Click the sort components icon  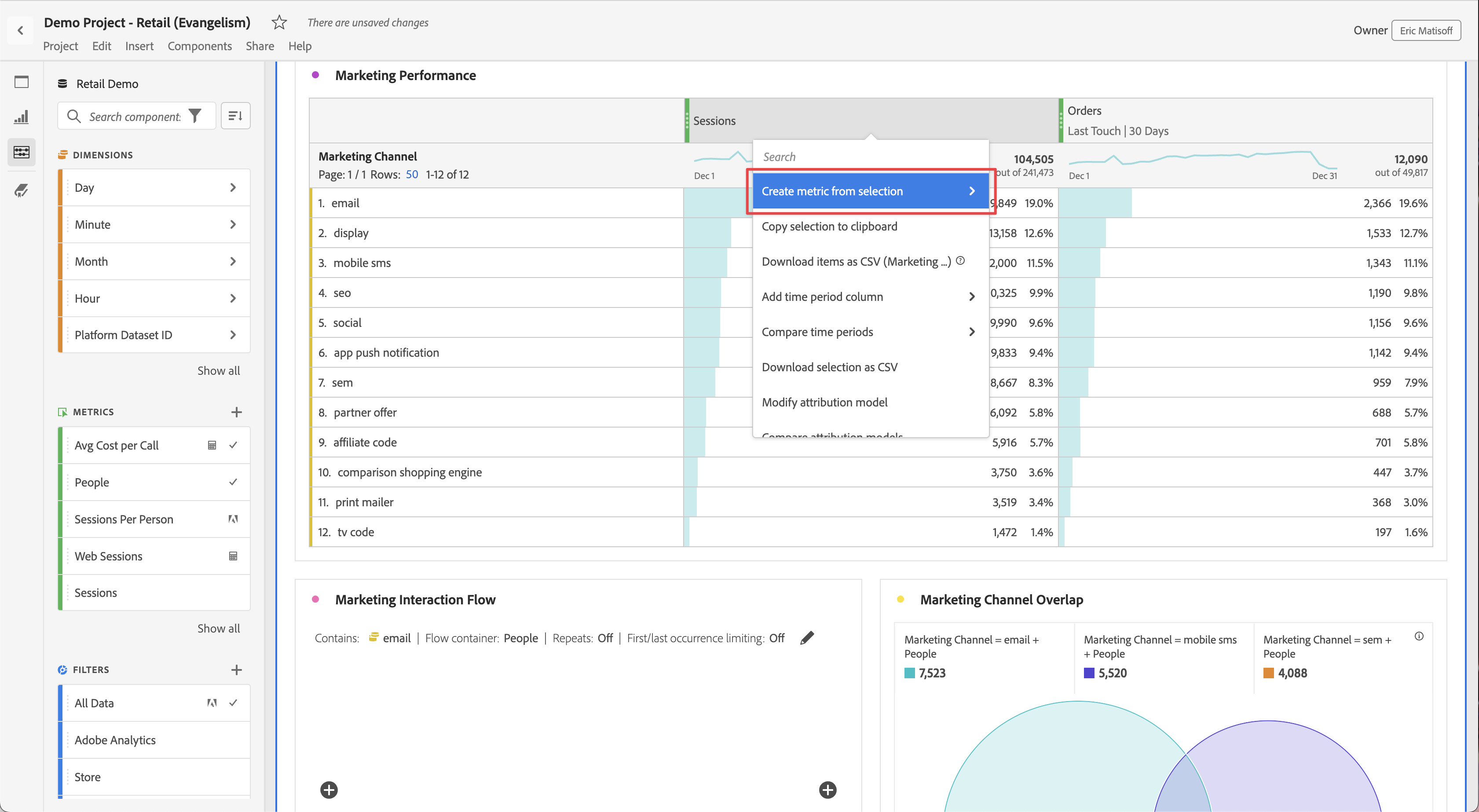pyautogui.click(x=235, y=117)
